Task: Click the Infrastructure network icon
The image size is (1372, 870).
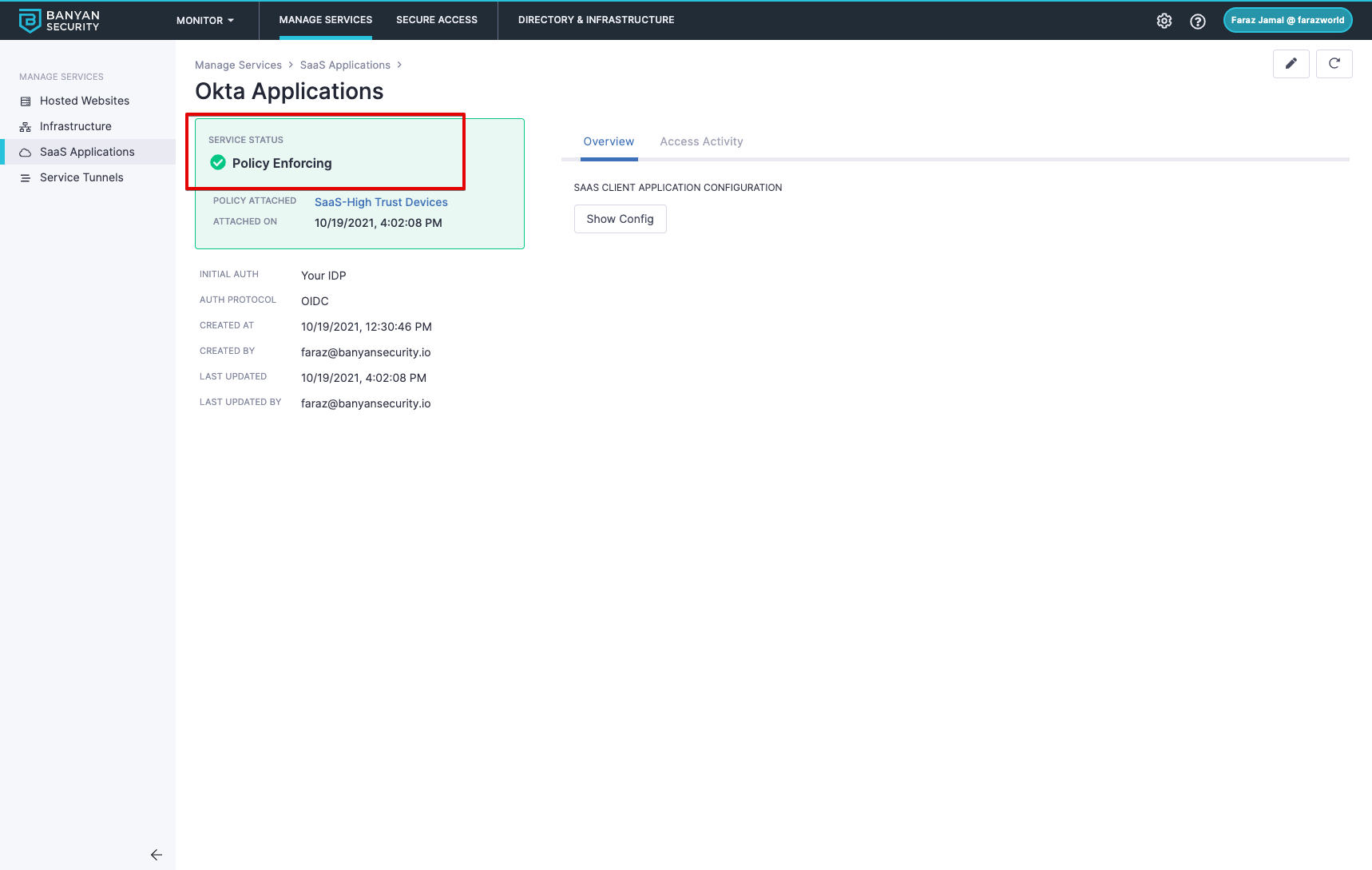Action: click(26, 127)
